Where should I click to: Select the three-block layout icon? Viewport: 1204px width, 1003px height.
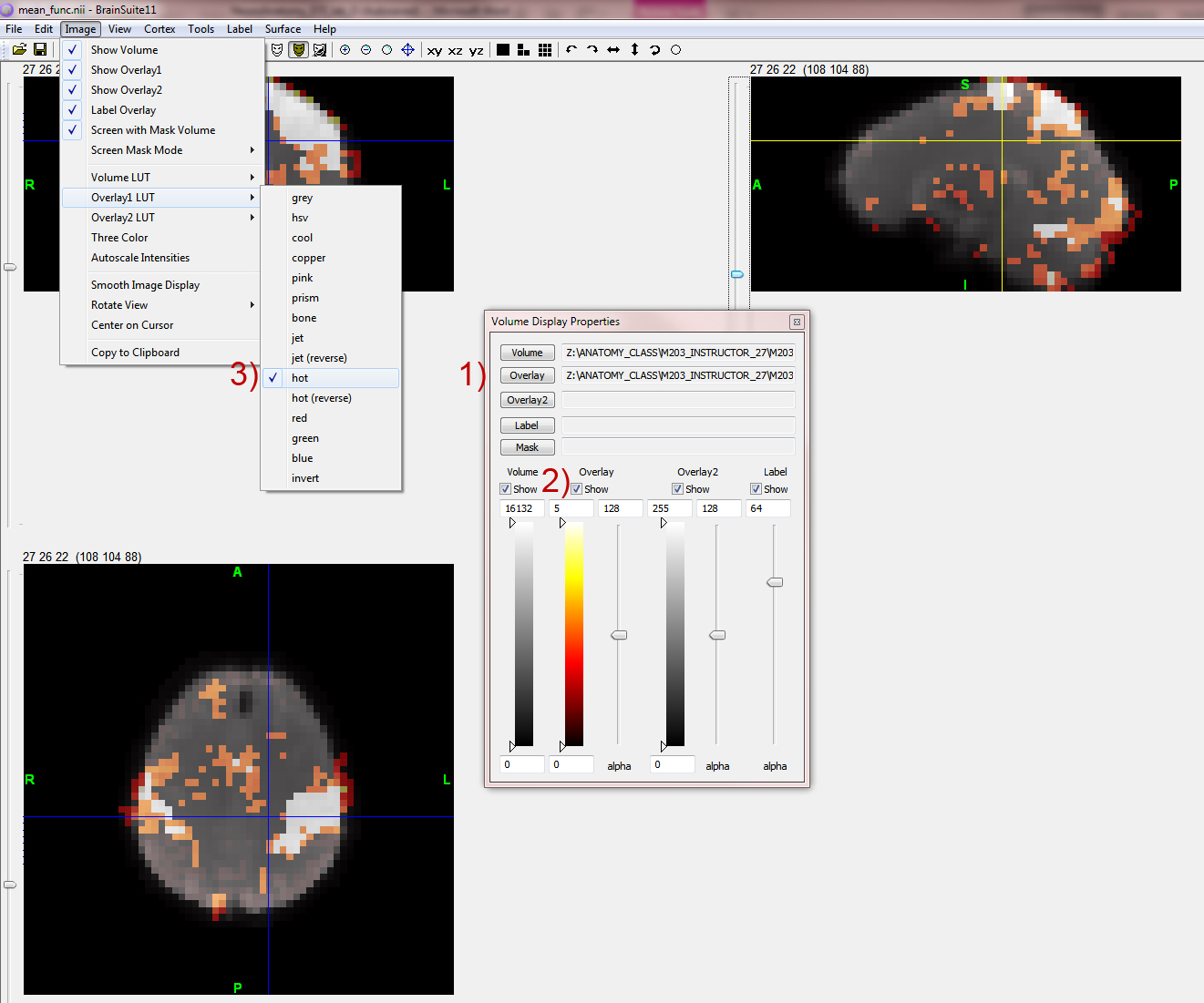[523, 50]
